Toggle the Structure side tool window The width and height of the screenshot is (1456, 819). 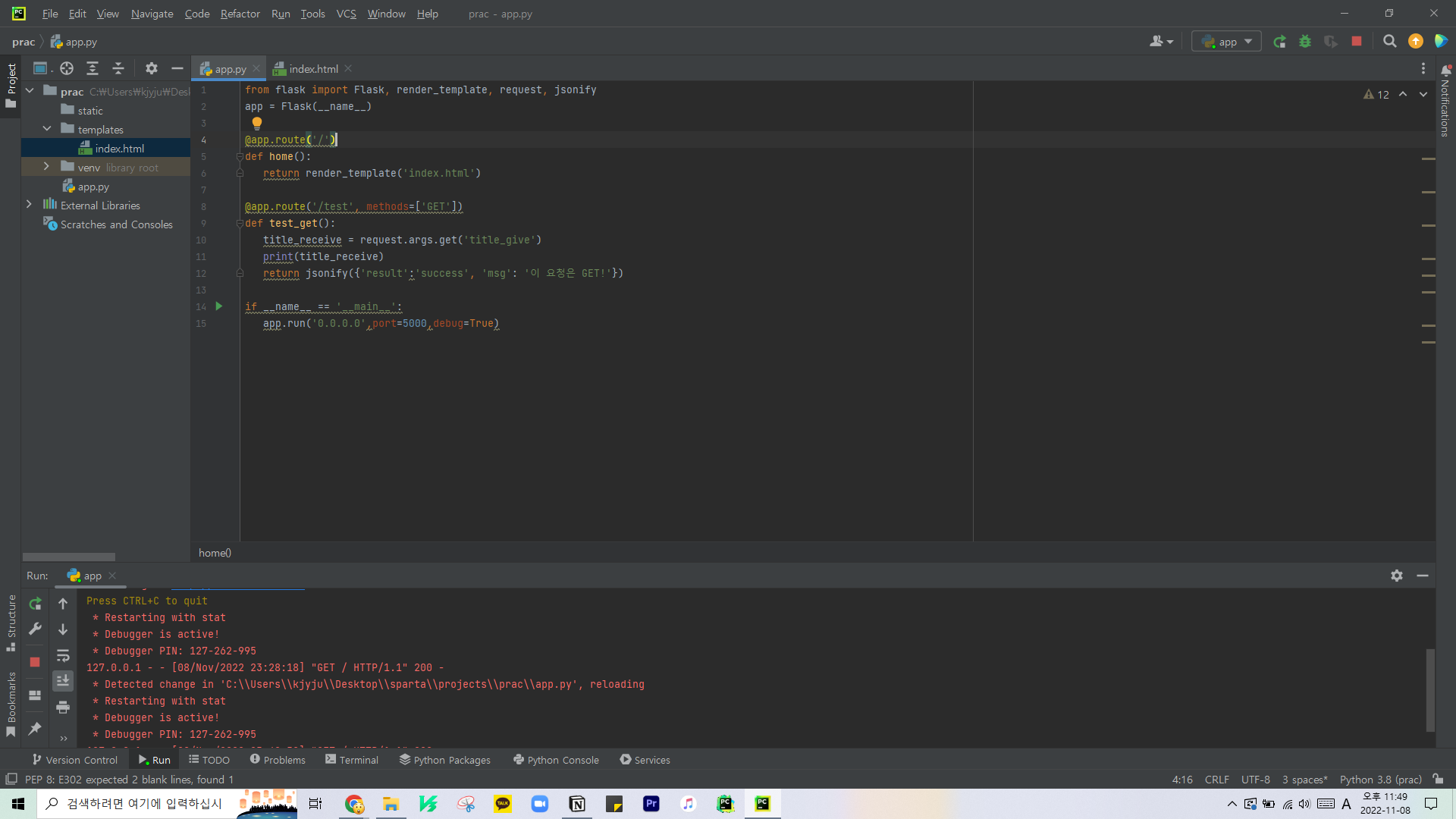(11, 623)
